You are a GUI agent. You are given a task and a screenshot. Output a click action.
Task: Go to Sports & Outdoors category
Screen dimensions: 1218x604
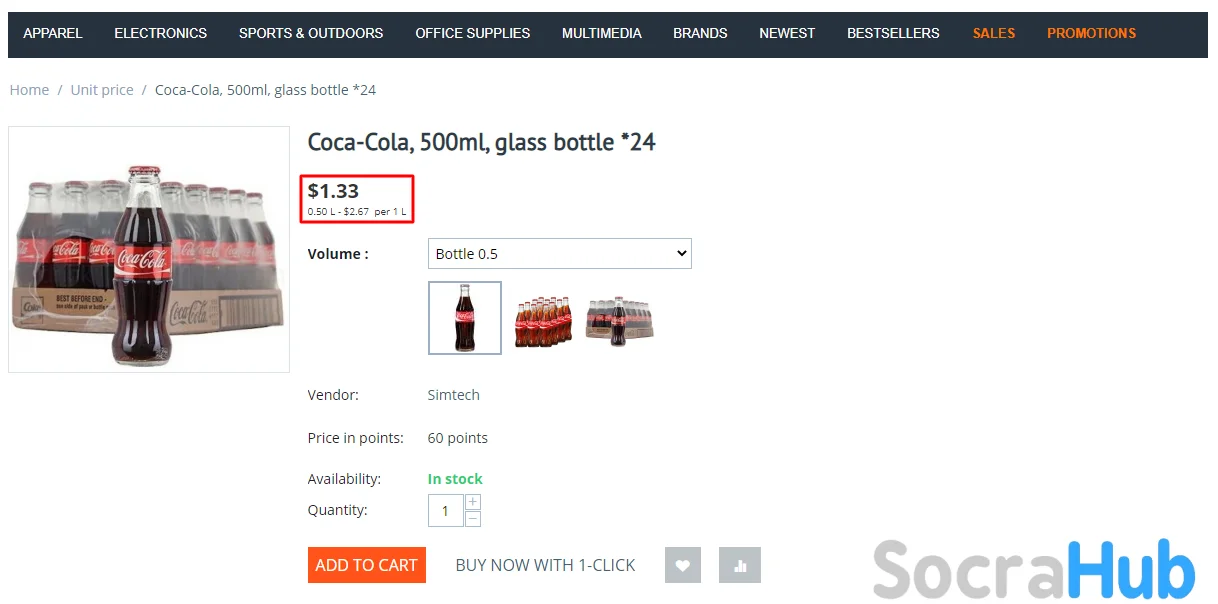tap(311, 33)
